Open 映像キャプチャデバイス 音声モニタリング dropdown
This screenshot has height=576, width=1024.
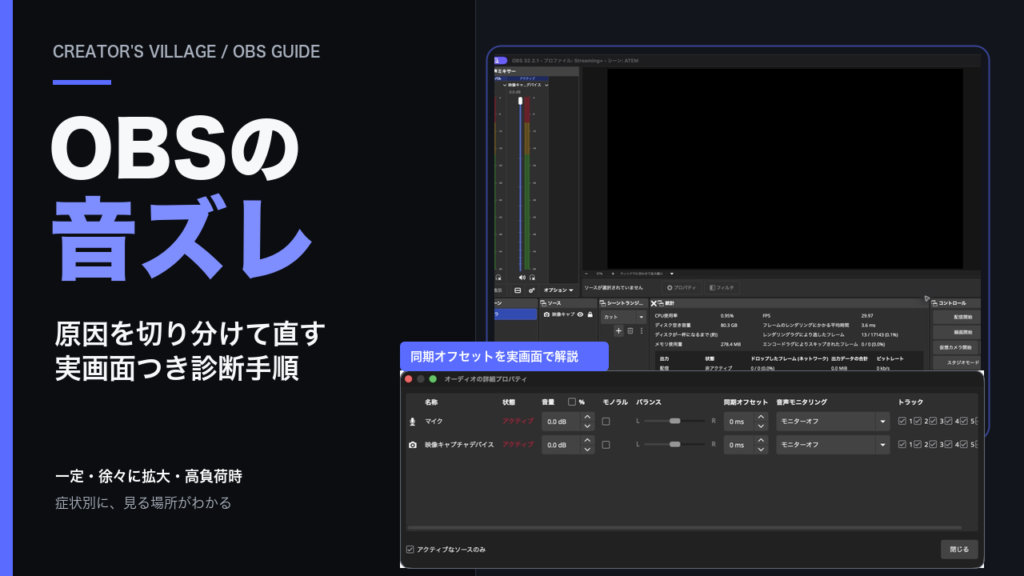coord(833,445)
